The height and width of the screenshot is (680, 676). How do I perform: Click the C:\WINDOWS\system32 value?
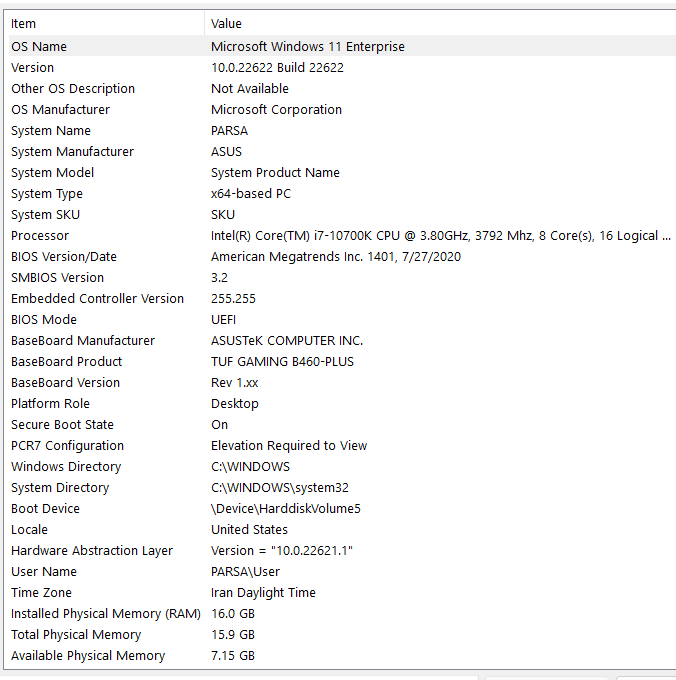click(280, 488)
